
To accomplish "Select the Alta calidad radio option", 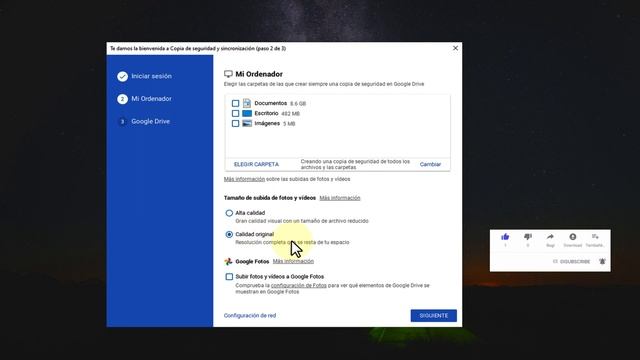I will click(229, 213).
